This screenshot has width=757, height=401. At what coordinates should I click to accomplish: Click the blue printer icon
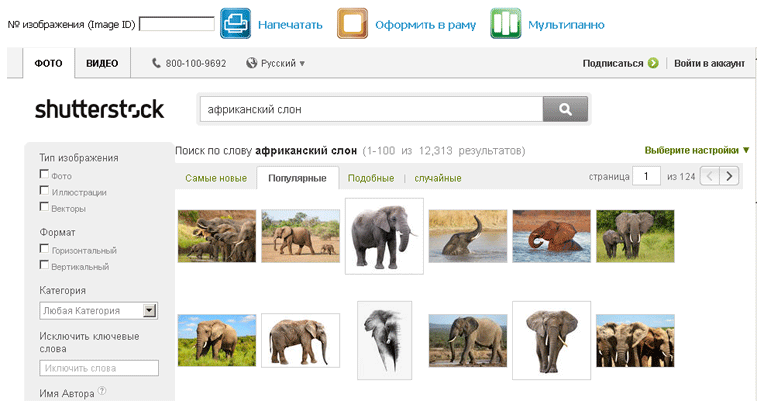coord(235,23)
